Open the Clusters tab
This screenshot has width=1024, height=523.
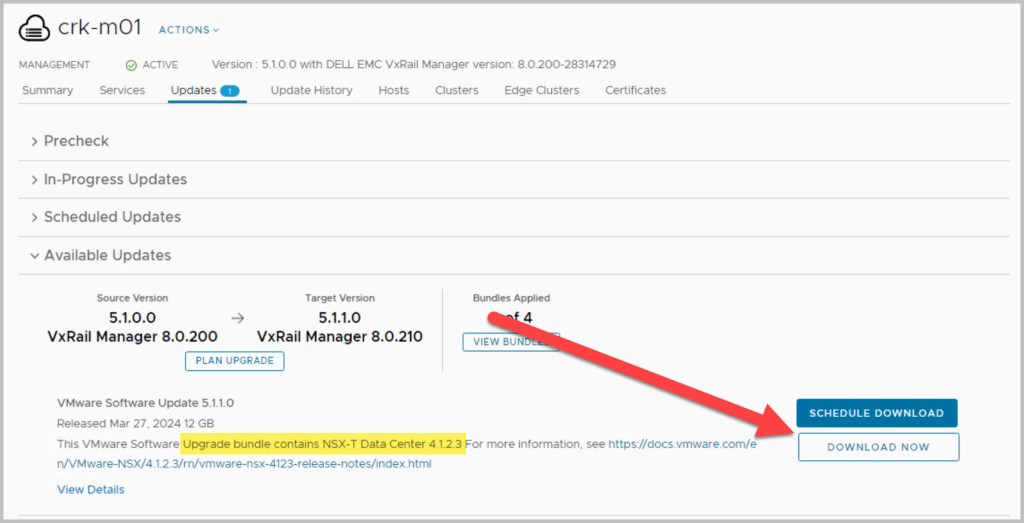coord(456,90)
